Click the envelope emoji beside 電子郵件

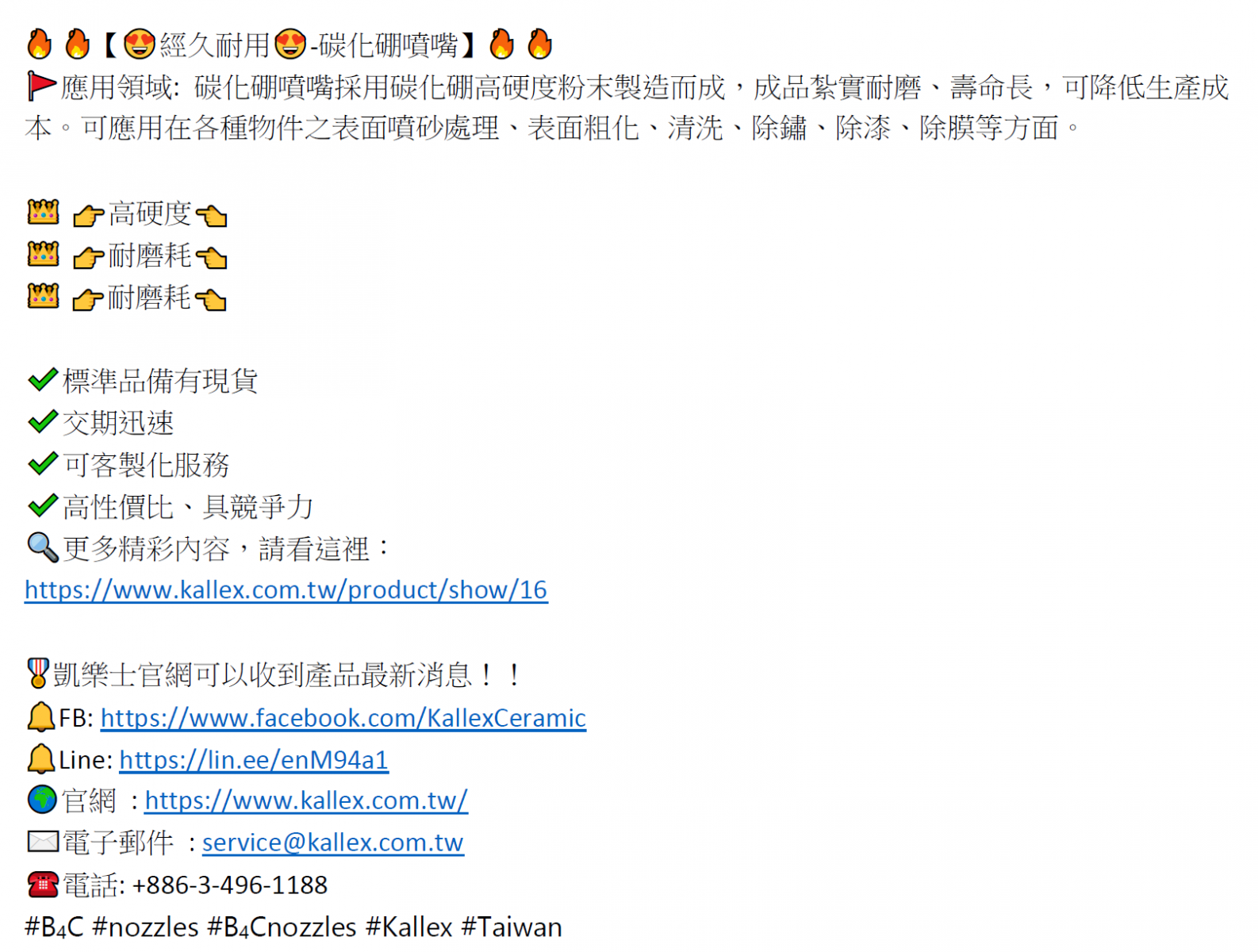[43, 841]
